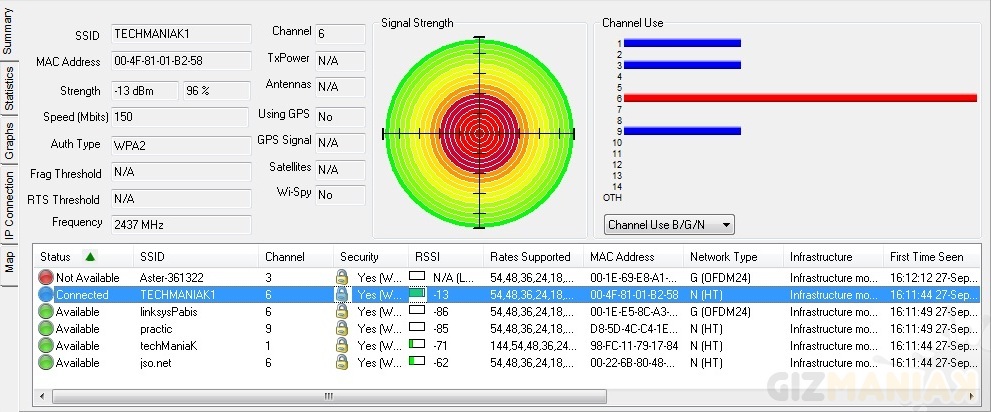The height and width of the screenshot is (412, 991).
Task: Switch to the Map side tab
Action: pyautogui.click(x=9, y=262)
